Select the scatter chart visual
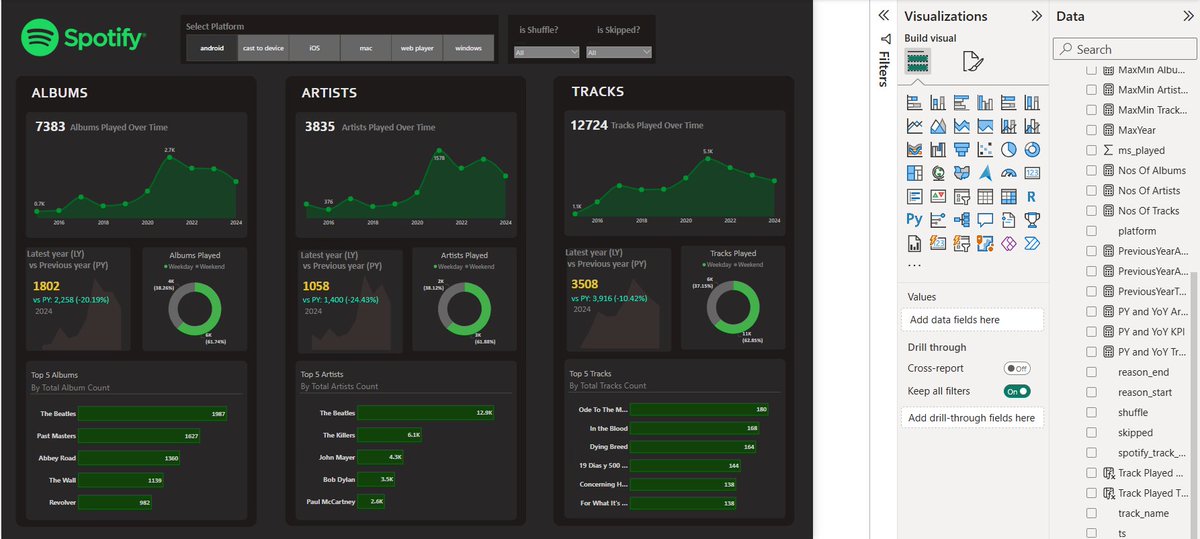This screenshot has width=1200, height=539. click(985, 150)
